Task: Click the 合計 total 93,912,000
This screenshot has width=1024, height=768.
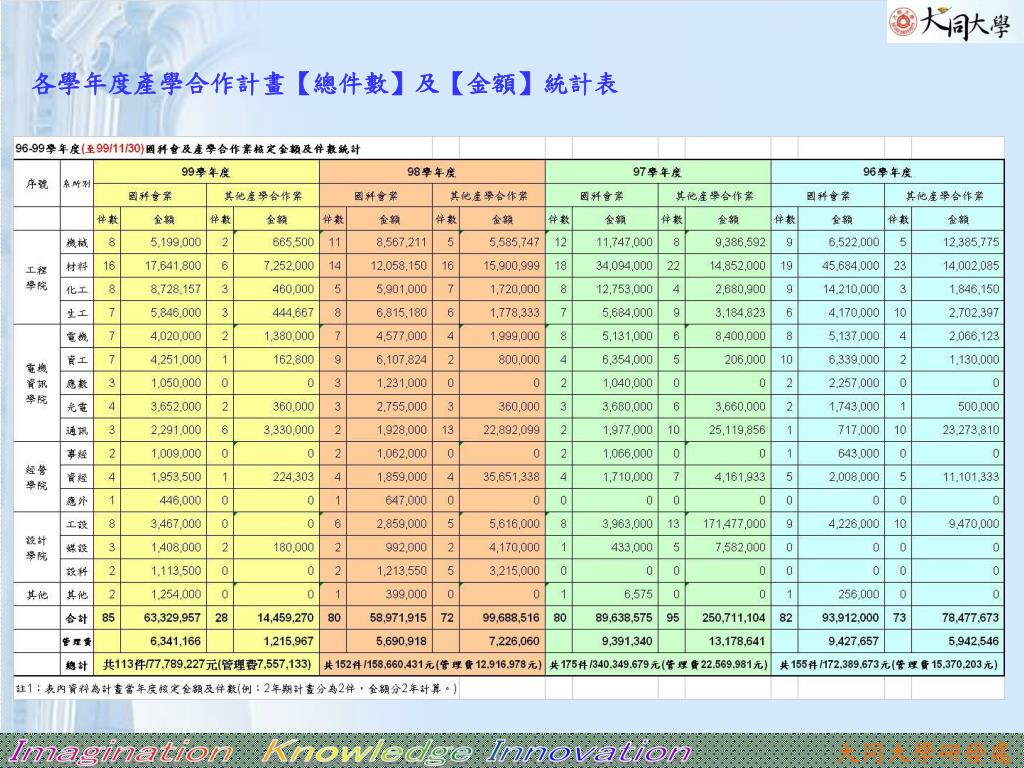Action: pyautogui.click(x=850, y=618)
